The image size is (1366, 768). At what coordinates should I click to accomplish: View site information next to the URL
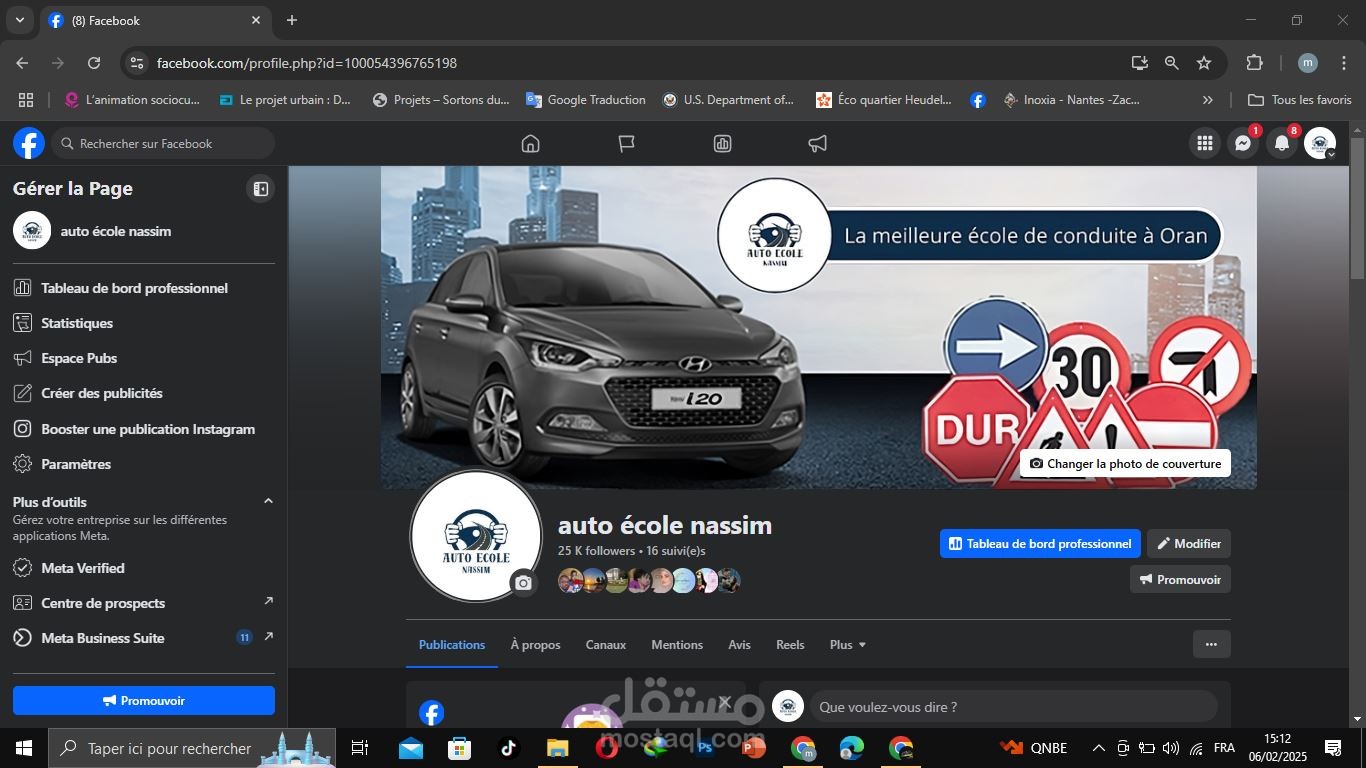pyautogui.click(x=137, y=63)
